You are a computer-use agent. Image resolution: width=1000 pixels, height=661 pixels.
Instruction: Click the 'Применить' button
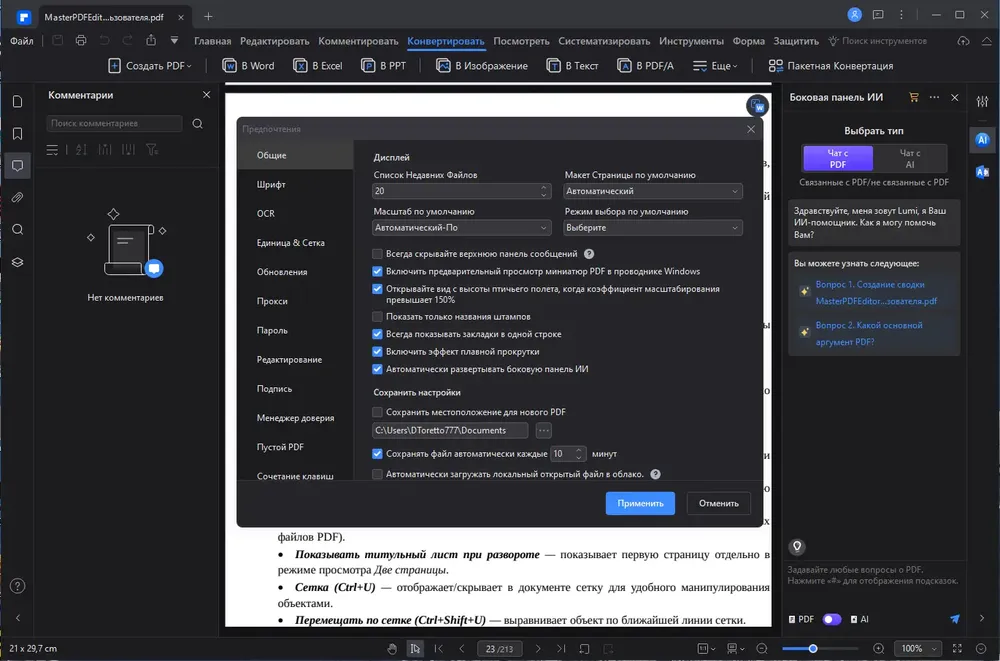640,503
